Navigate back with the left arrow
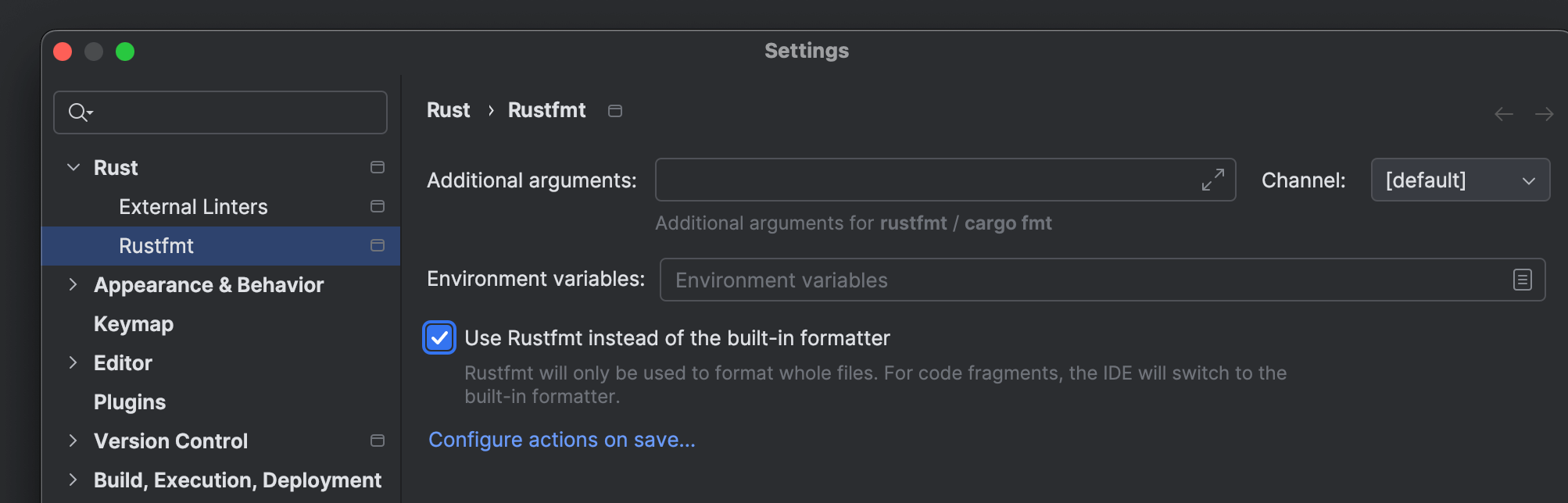 click(x=1503, y=114)
